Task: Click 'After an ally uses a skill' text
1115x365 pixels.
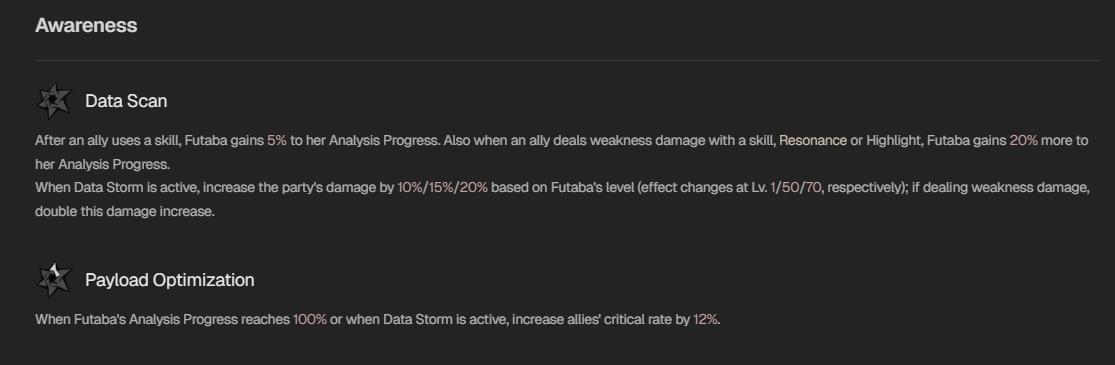Action: pyautogui.click(x=107, y=141)
